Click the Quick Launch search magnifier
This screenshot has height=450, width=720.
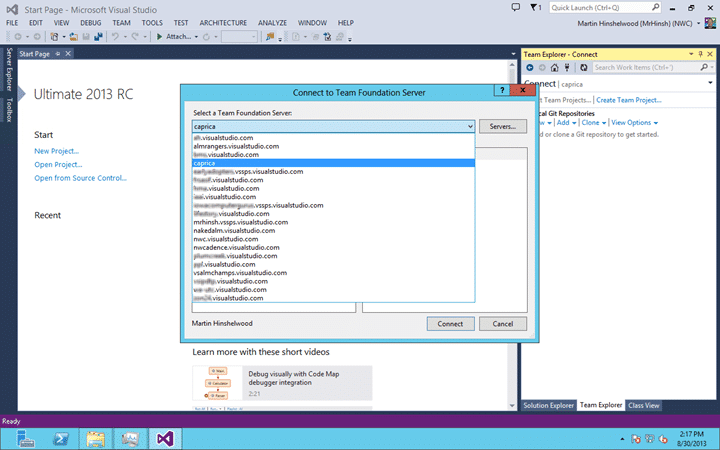[x=655, y=7]
